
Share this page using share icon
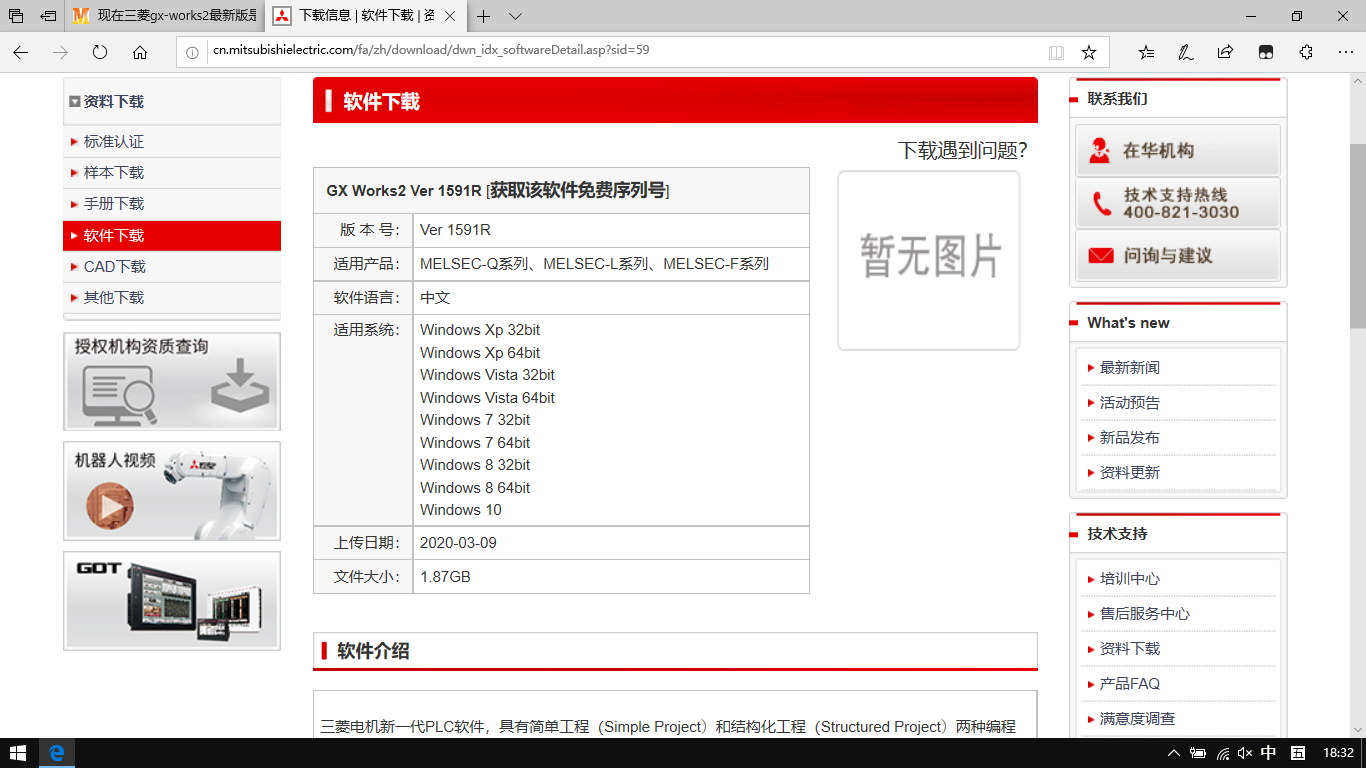(x=1225, y=52)
